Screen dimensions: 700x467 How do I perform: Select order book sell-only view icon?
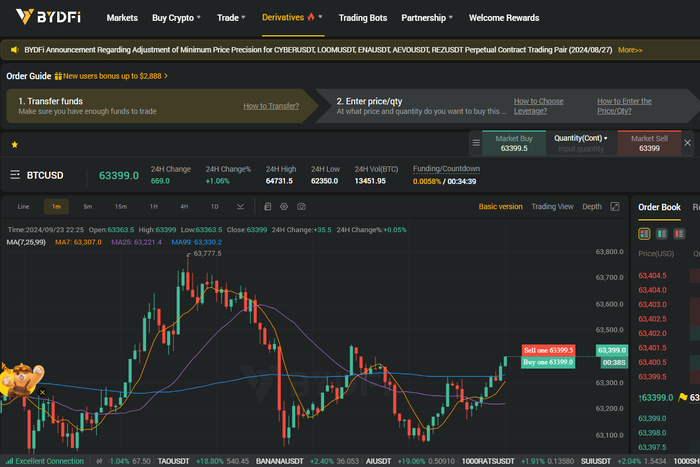[x=679, y=234]
